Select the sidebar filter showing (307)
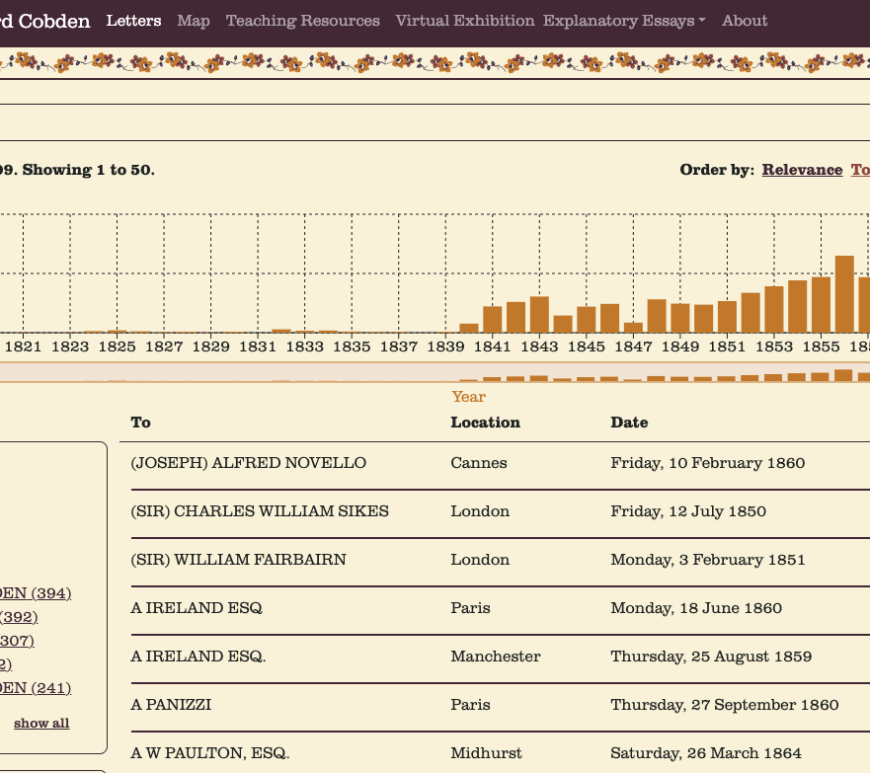 pos(17,641)
